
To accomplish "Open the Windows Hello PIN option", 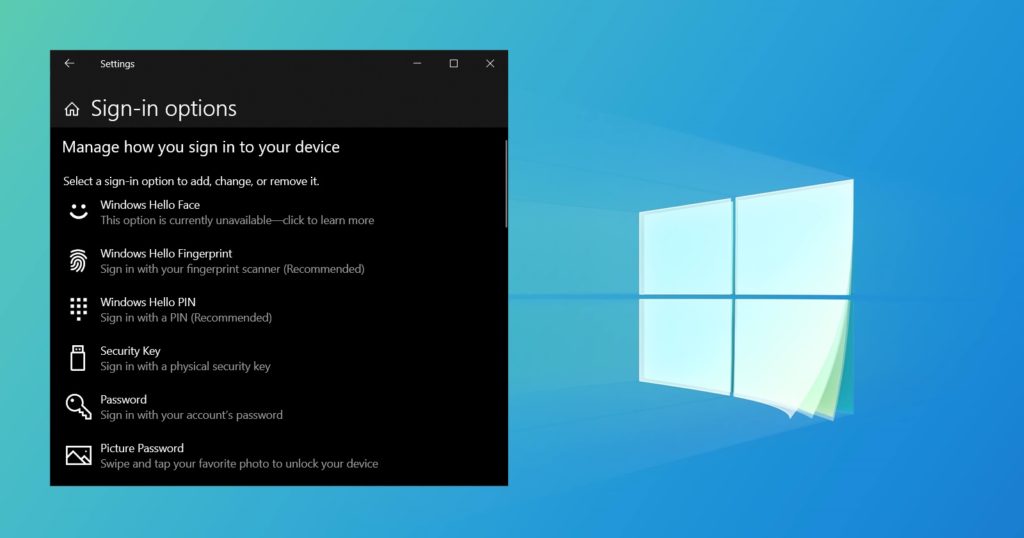I will point(279,309).
